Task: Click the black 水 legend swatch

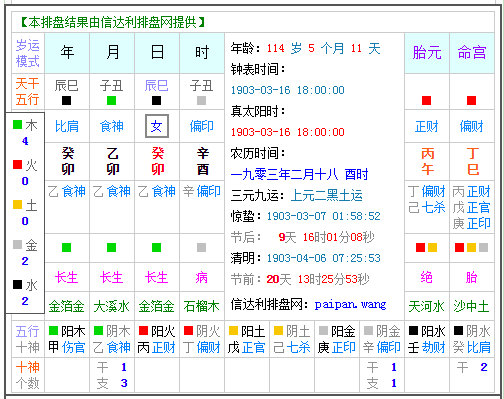Action: [17, 284]
